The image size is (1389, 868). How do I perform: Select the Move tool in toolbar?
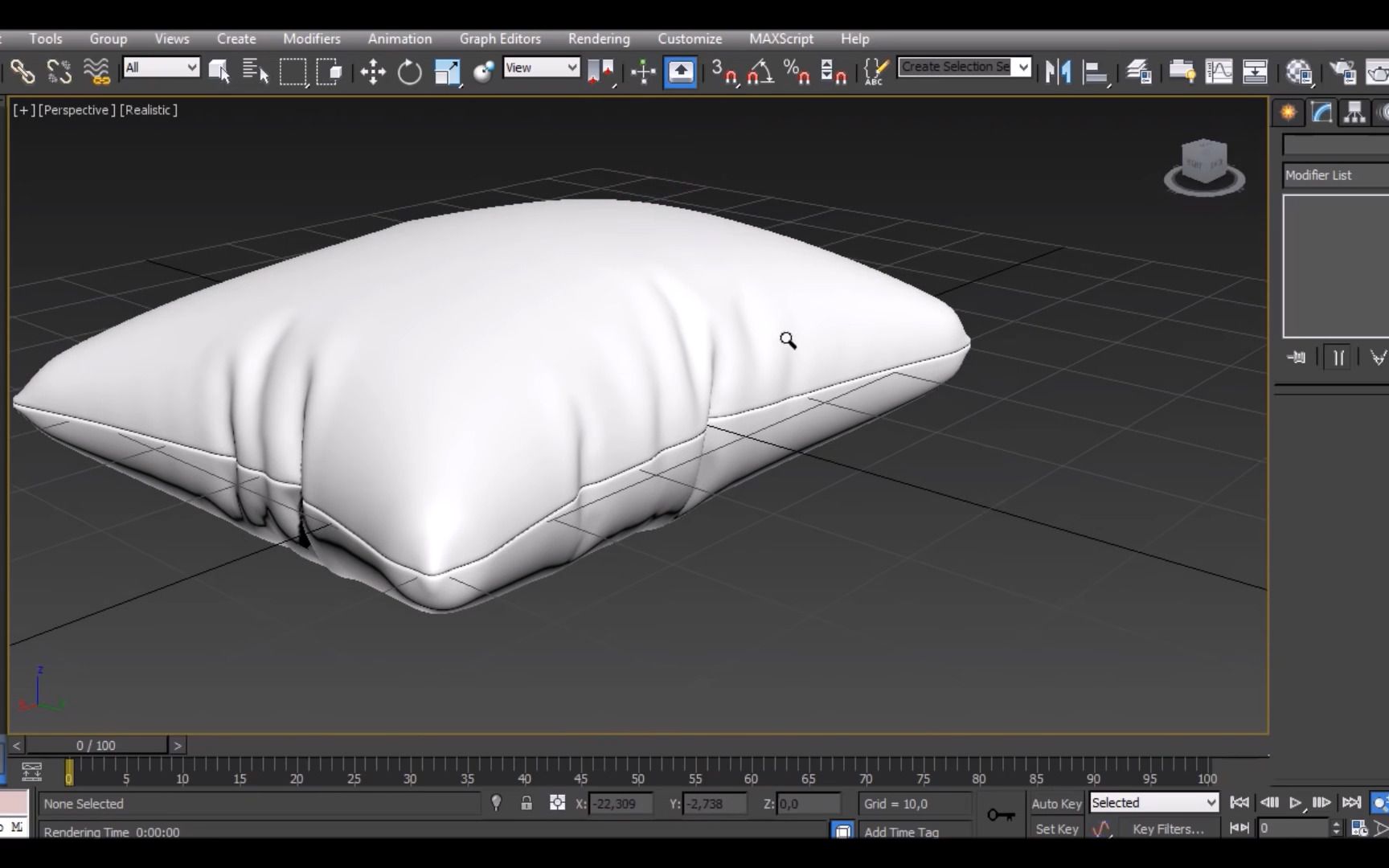click(x=372, y=72)
